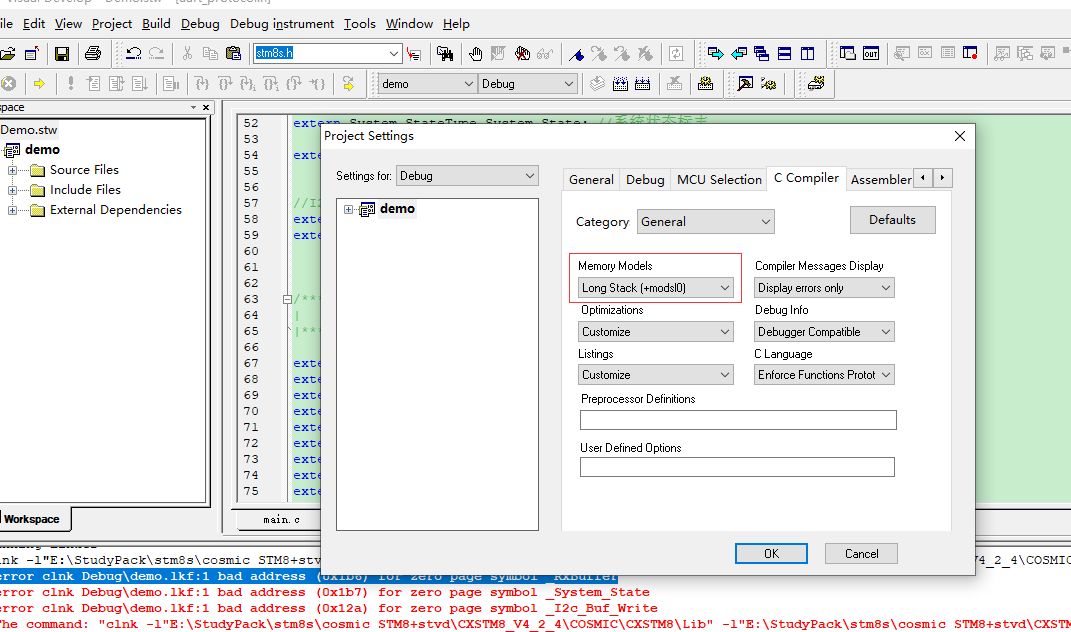Expand the demo node in settings tree
This screenshot has height=632, width=1071.
click(x=348, y=209)
